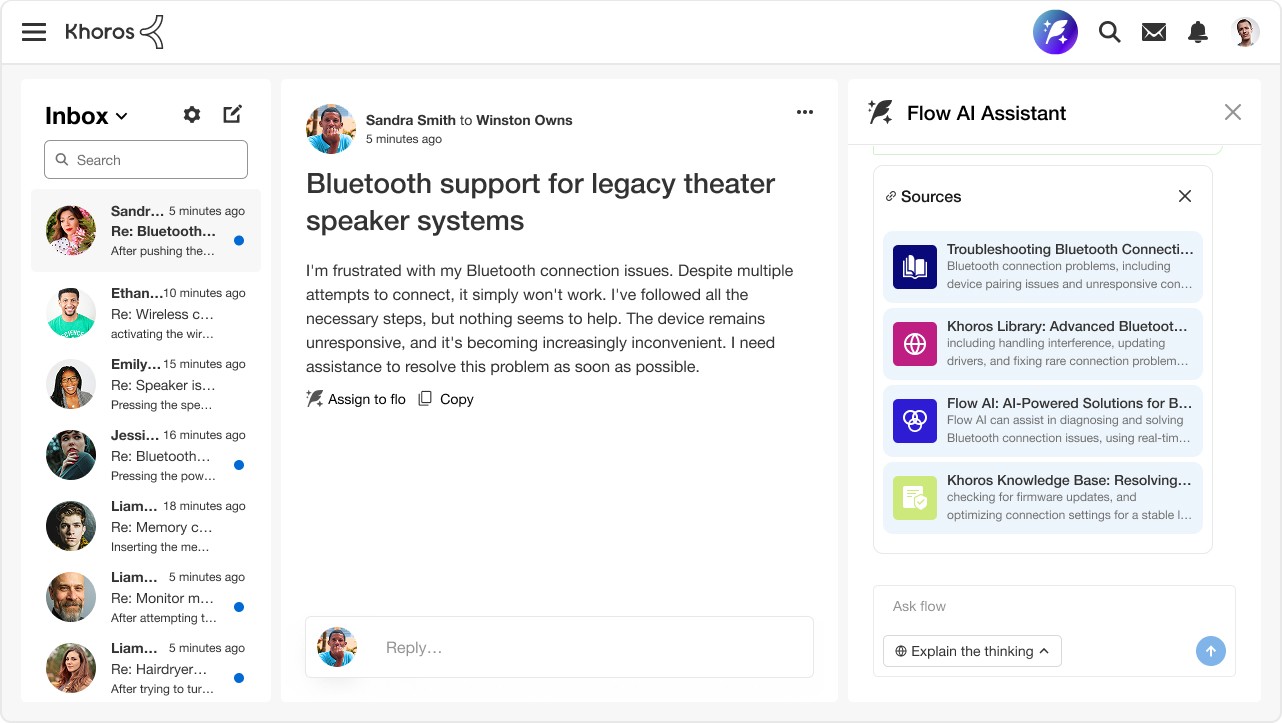Send the Ask flow prompt arrow button
The width and height of the screenshot is (1282, 723).
tap(1211, 651)
